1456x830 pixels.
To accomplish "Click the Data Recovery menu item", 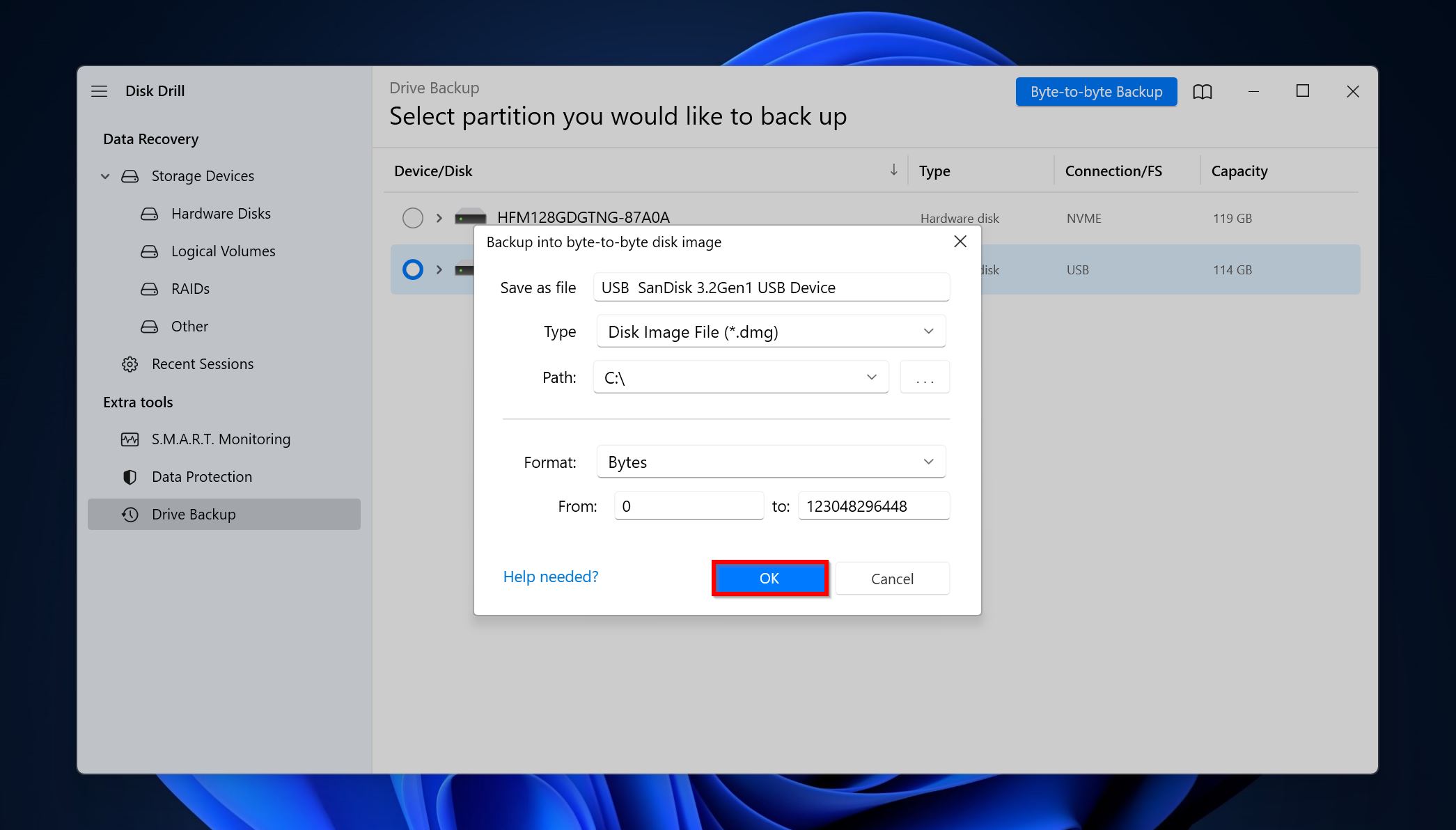I will click(150, 139).
